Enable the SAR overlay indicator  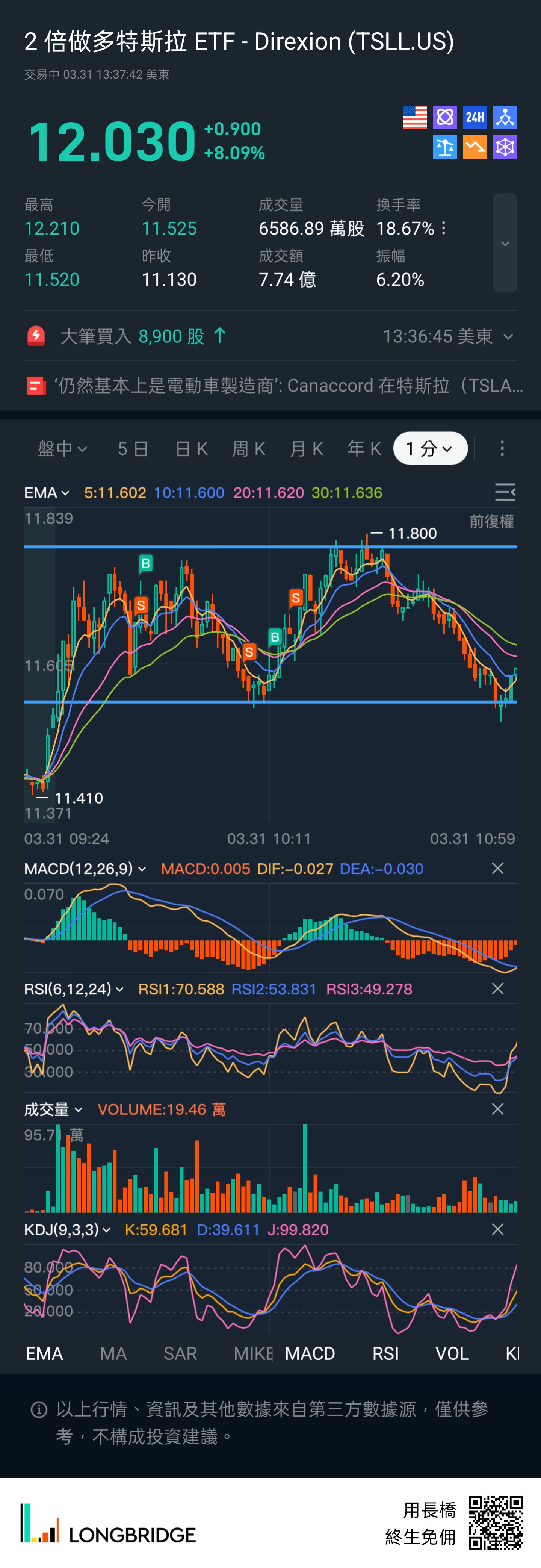(x=180, y=1353)
